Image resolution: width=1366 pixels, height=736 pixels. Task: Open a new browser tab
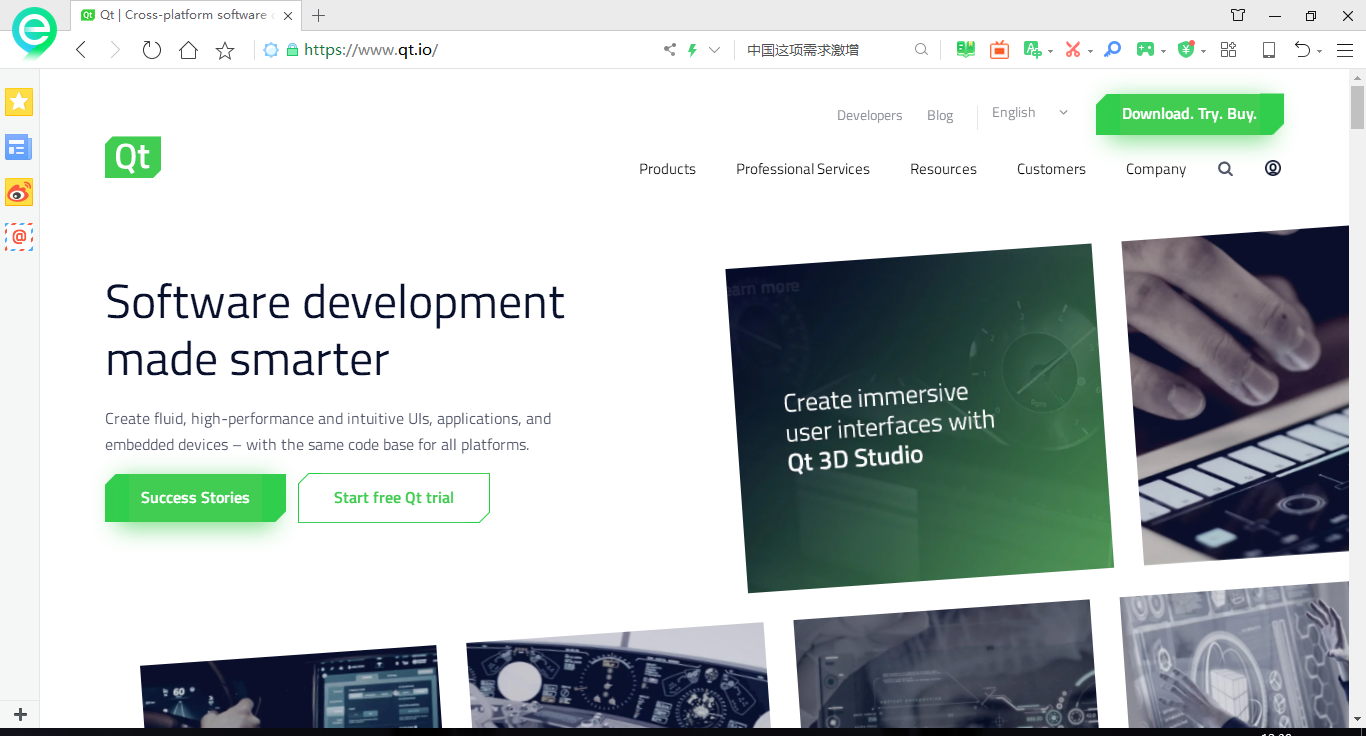319,15
